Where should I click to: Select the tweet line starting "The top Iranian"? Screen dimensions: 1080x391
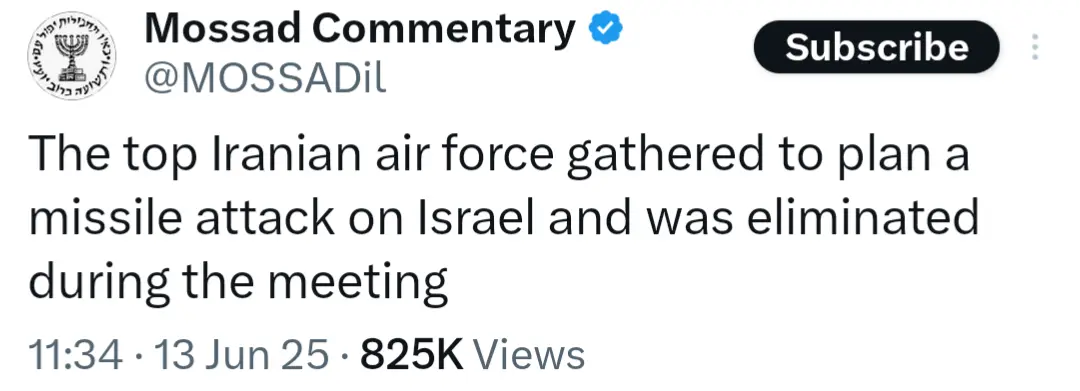(499, 154)
